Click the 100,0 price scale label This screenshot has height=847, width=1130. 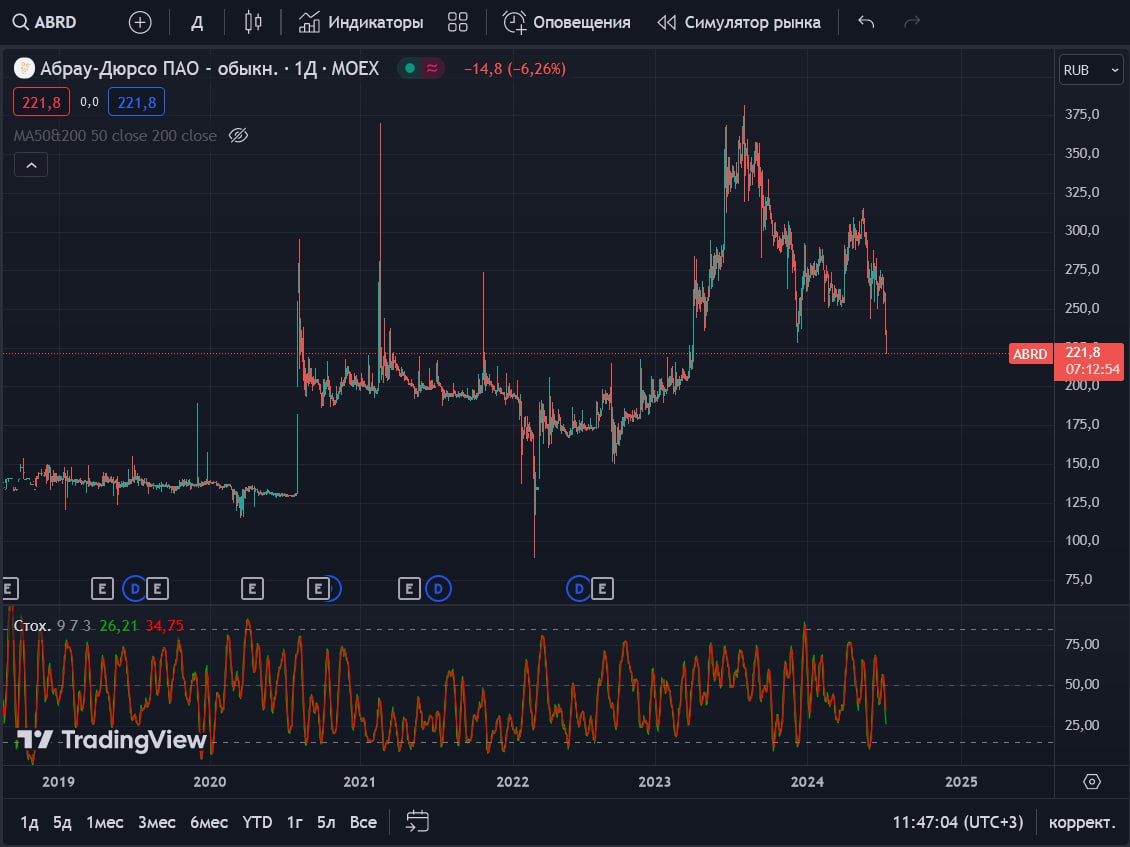pyautogui.click(x=1082, y=540)
